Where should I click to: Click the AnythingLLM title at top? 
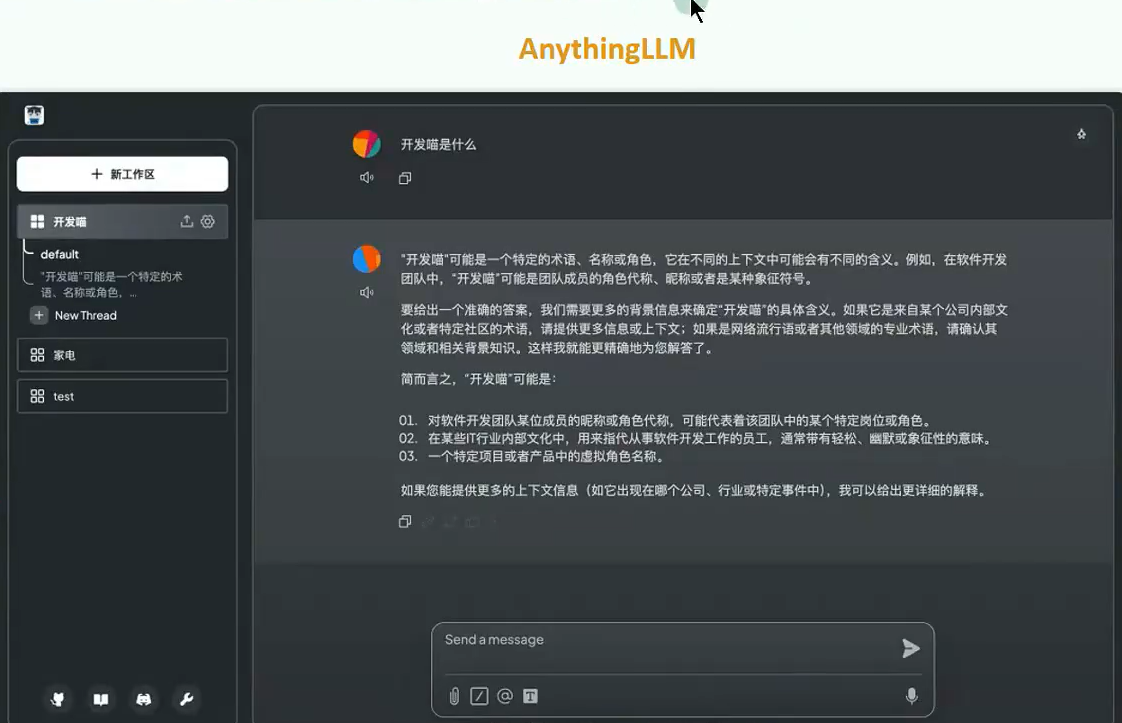pyautogui.click(x=607, y=49)
